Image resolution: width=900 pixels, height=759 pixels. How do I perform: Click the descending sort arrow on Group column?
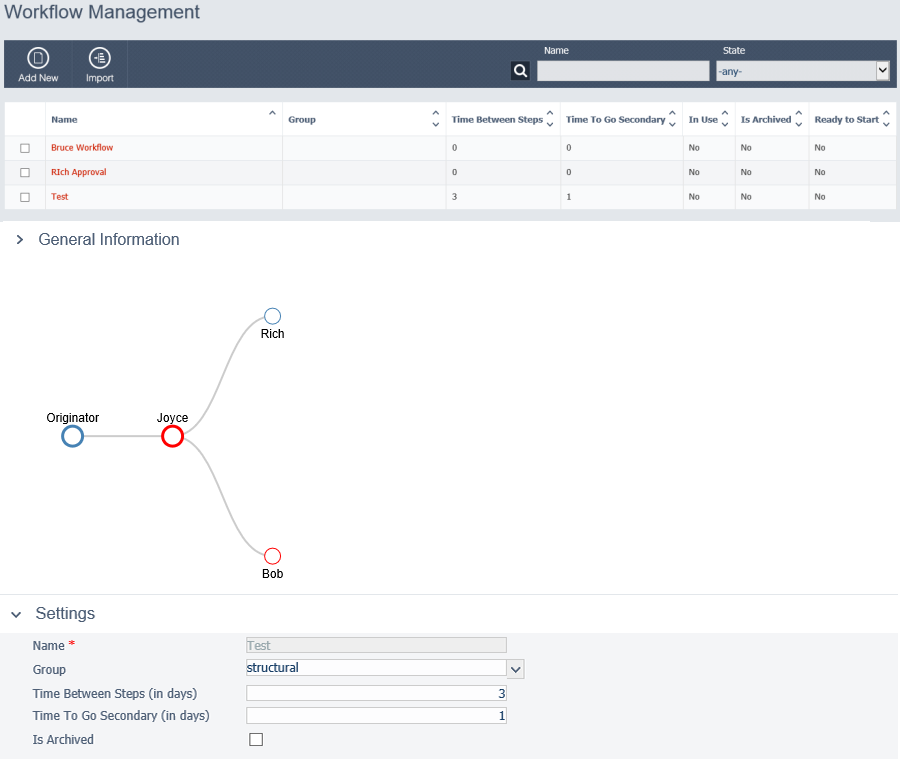(436, 124)
